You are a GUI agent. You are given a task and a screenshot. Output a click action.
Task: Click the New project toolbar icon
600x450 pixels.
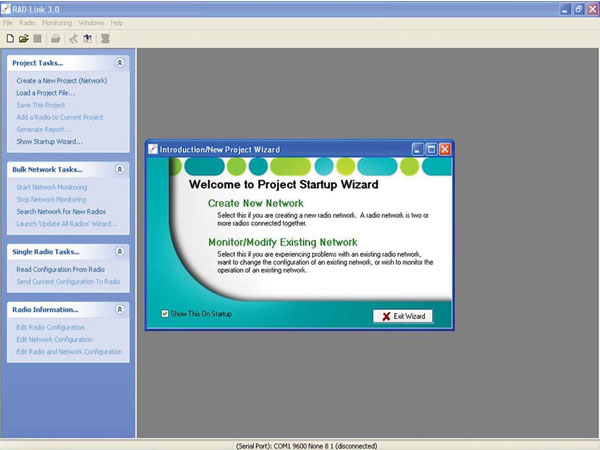point(10,39)
